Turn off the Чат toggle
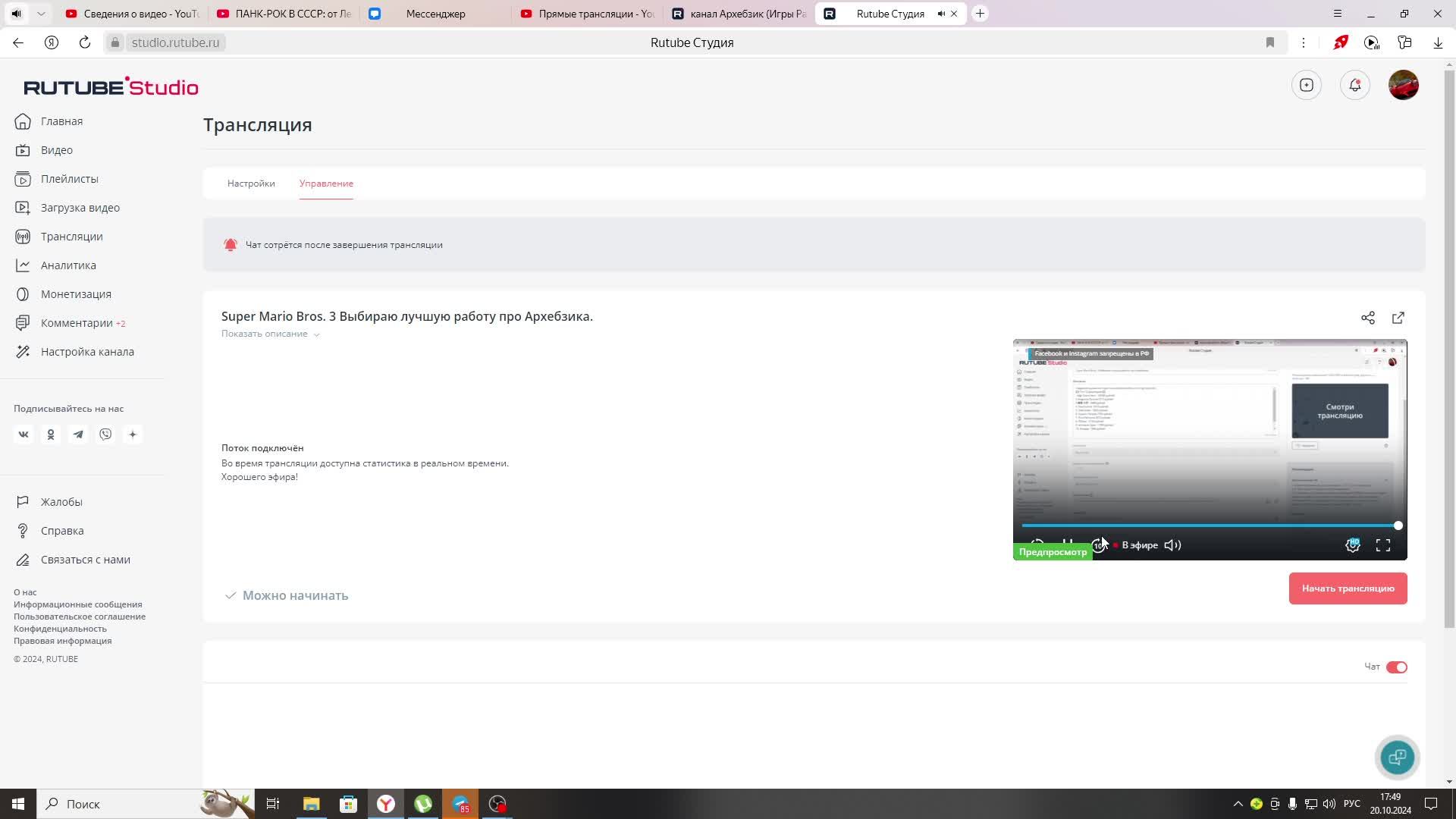1456x819 pixels. 1396,667
